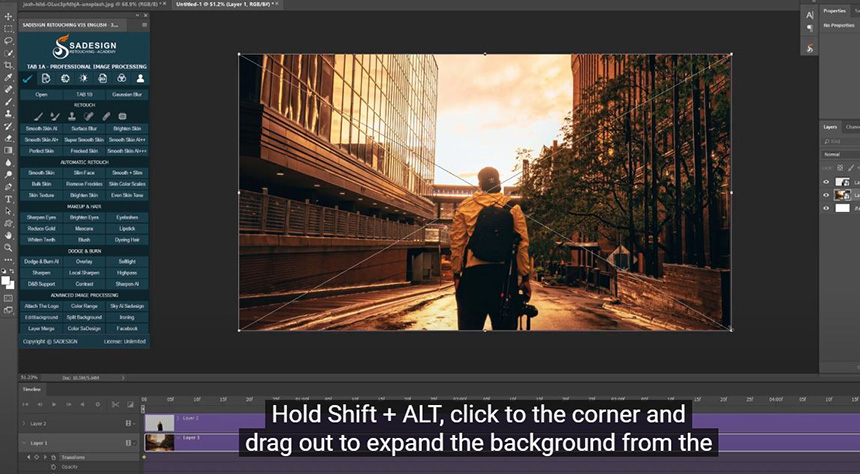860x474 pixels.
Task: Select the Gradient tool
Action: pos(8,150)
